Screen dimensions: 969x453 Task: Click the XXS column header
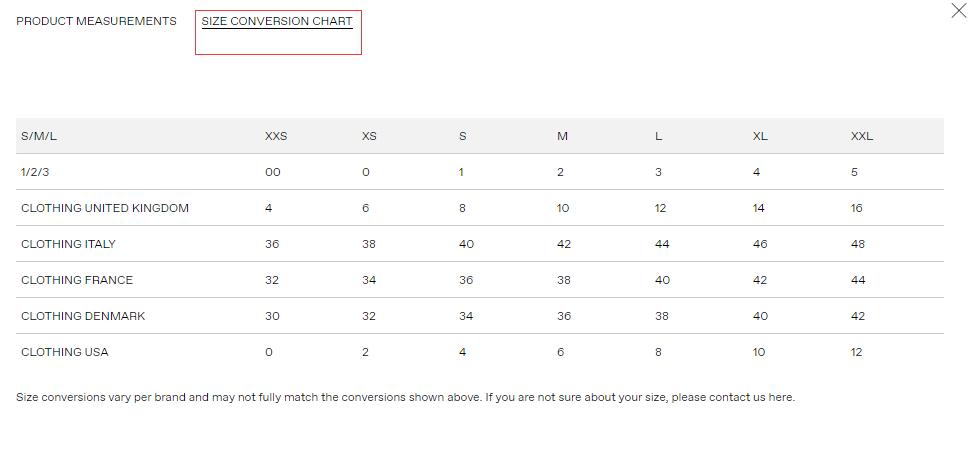click(x=276, y=136)
